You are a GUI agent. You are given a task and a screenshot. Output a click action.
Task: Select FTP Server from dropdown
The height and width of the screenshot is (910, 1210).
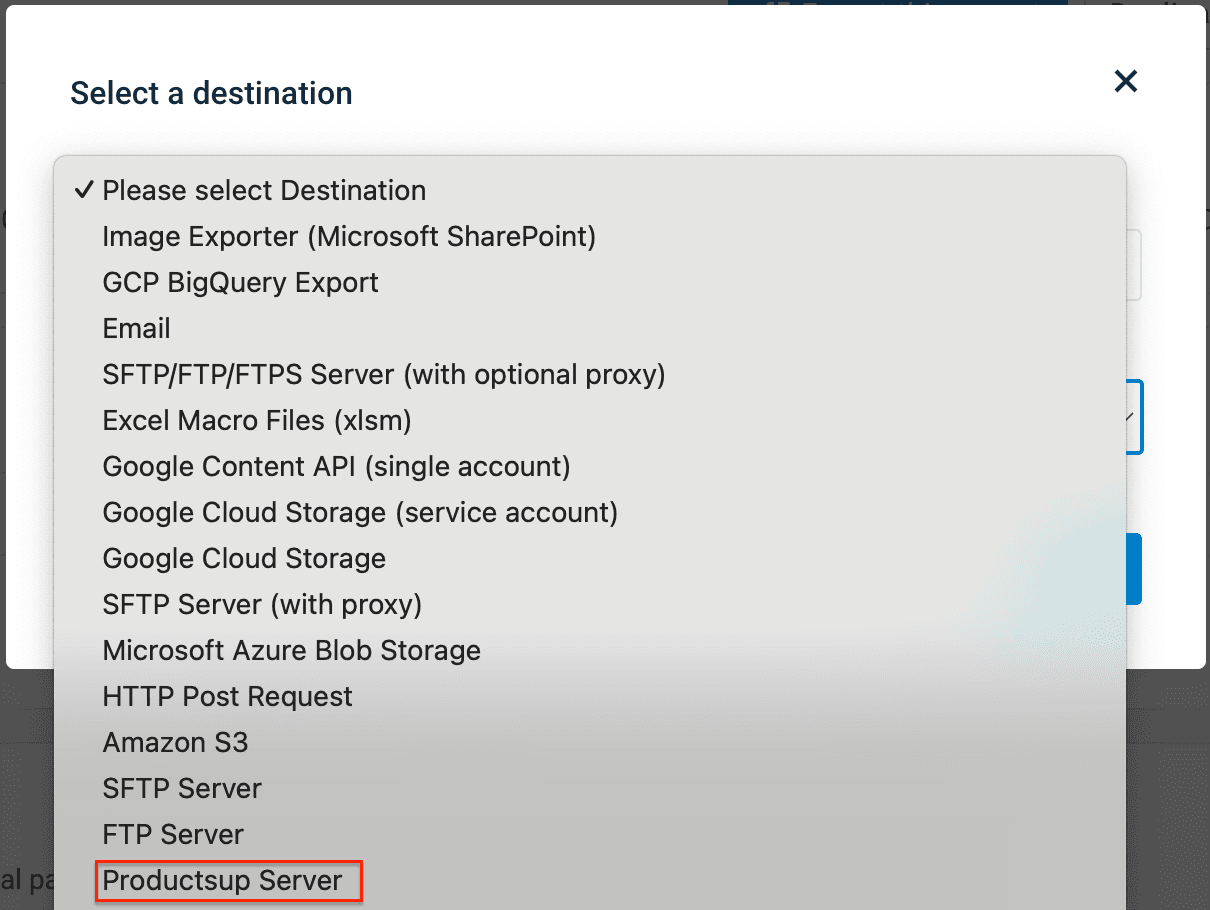point(173,835)
